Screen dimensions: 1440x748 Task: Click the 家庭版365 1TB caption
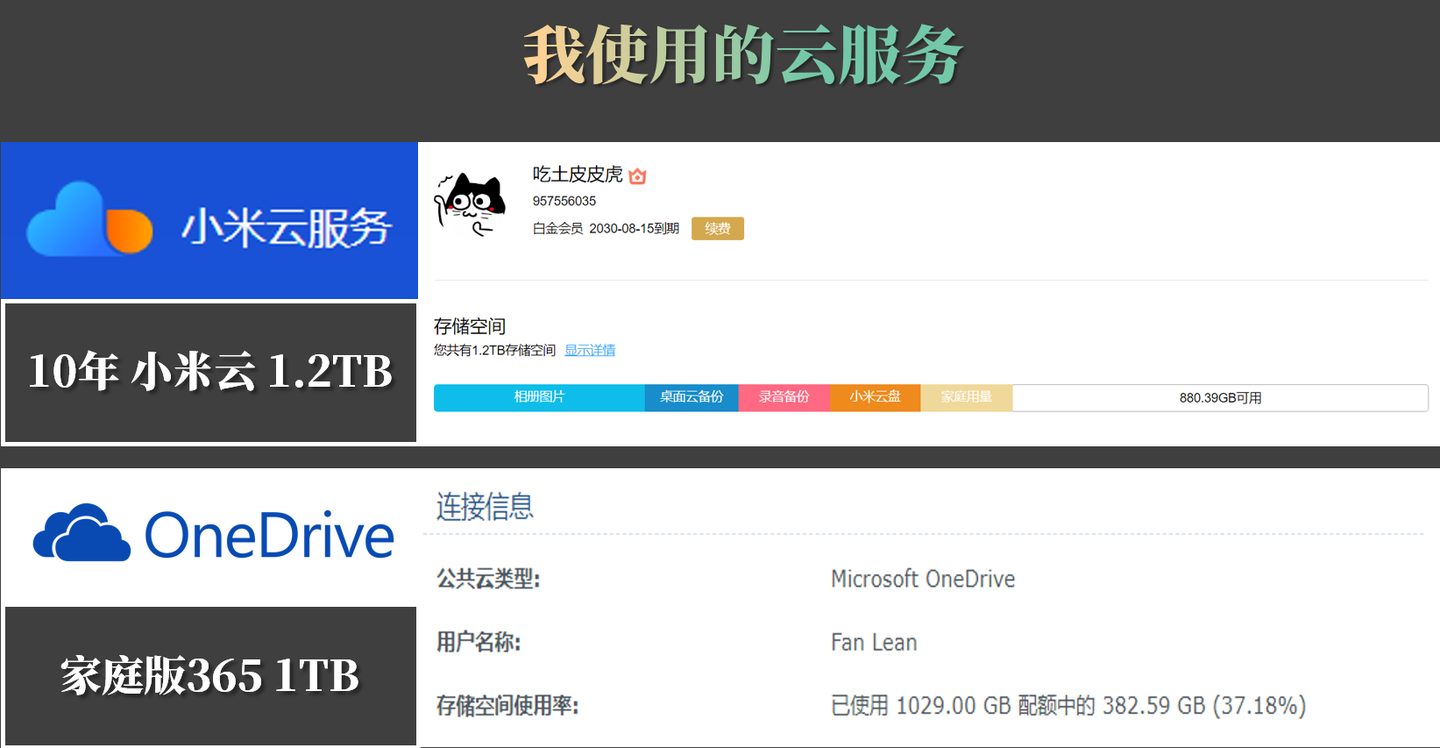(209, 676)
